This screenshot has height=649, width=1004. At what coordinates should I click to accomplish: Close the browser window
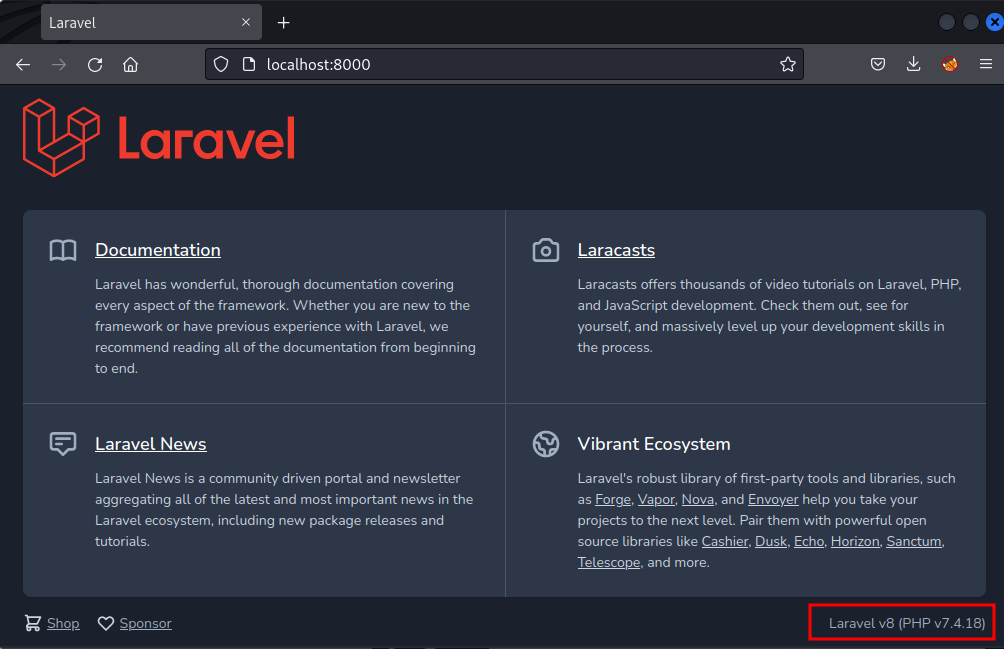[x=994, y=22]
